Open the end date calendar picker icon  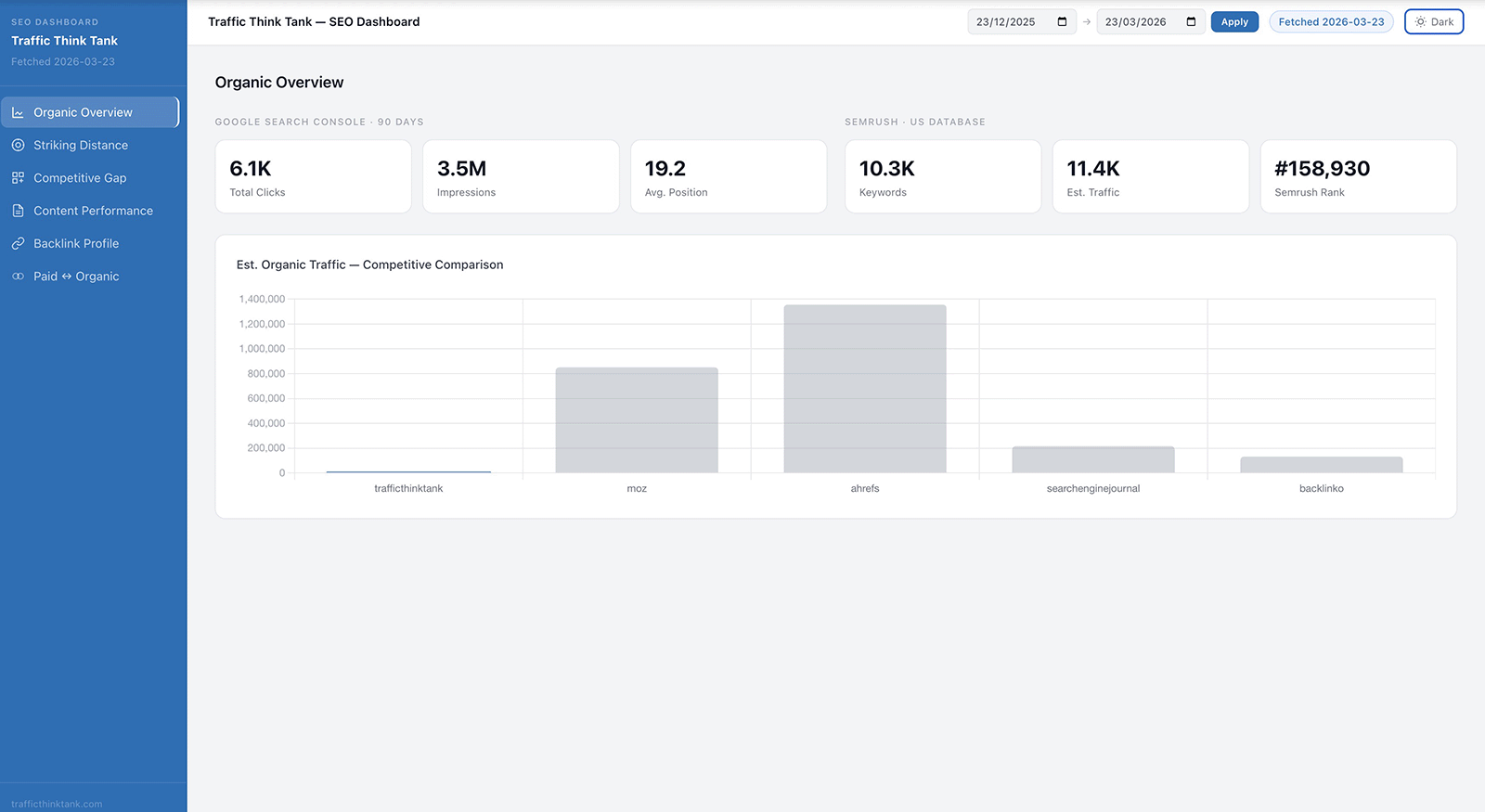tap(1191, 21)
